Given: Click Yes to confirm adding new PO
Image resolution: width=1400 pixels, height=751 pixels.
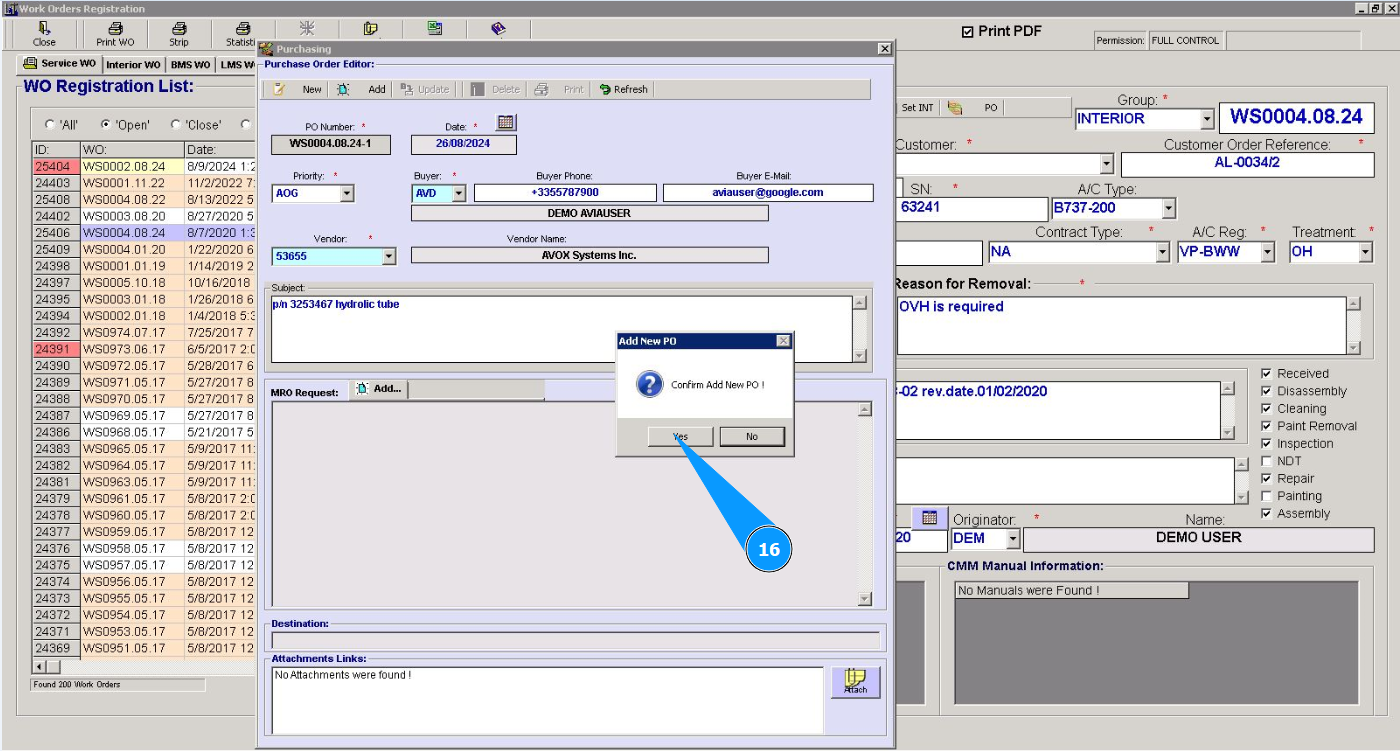Looking at the screenshot, I should coord(680,437).
